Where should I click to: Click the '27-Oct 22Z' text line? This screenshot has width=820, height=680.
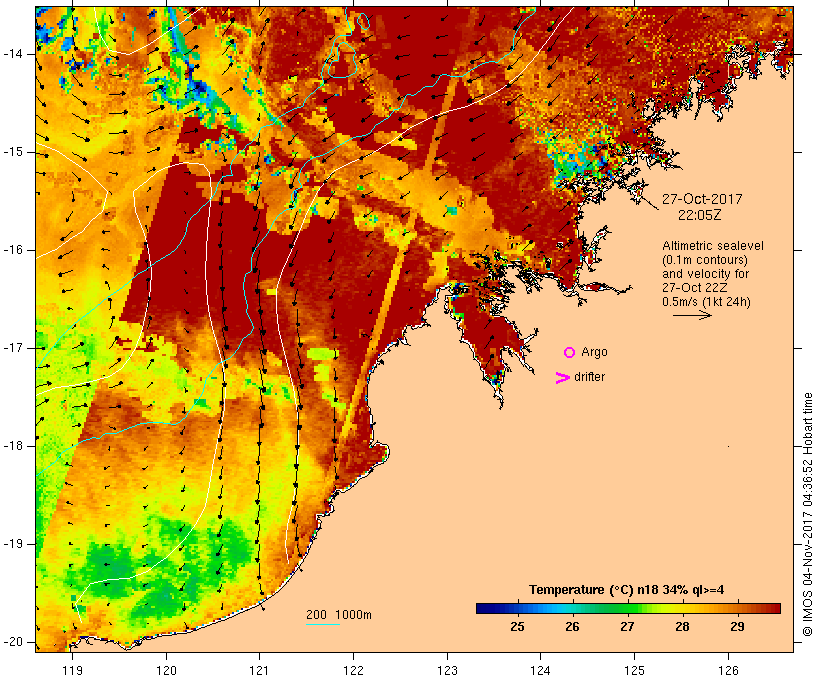[x=694, y=288]
